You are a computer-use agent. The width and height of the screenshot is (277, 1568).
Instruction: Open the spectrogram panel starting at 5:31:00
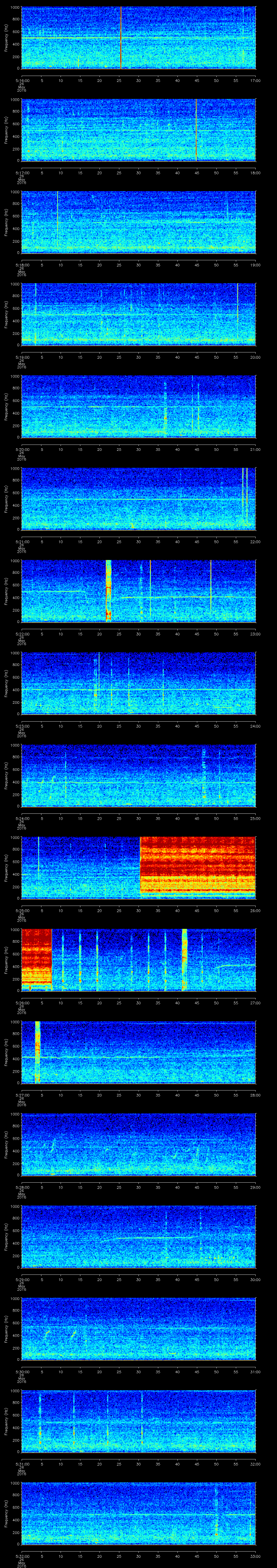pyautogui.click(x=139, y=1421)
